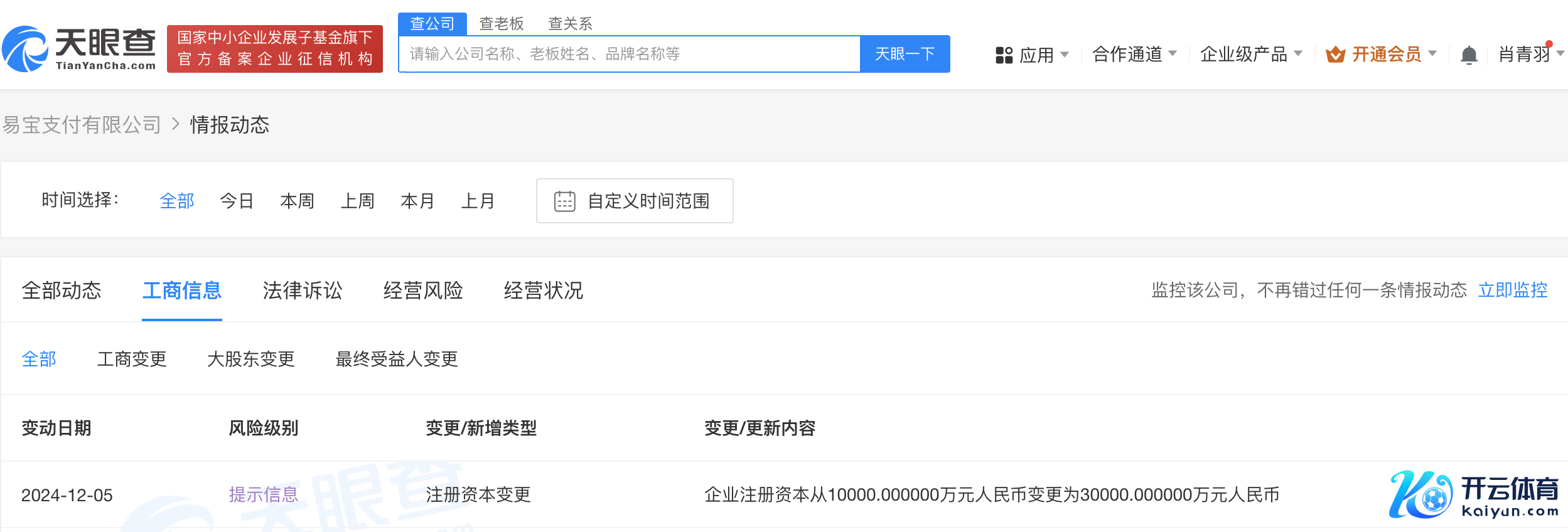Click the applications grid icon
The image size is (1568, 532).
1004,55
